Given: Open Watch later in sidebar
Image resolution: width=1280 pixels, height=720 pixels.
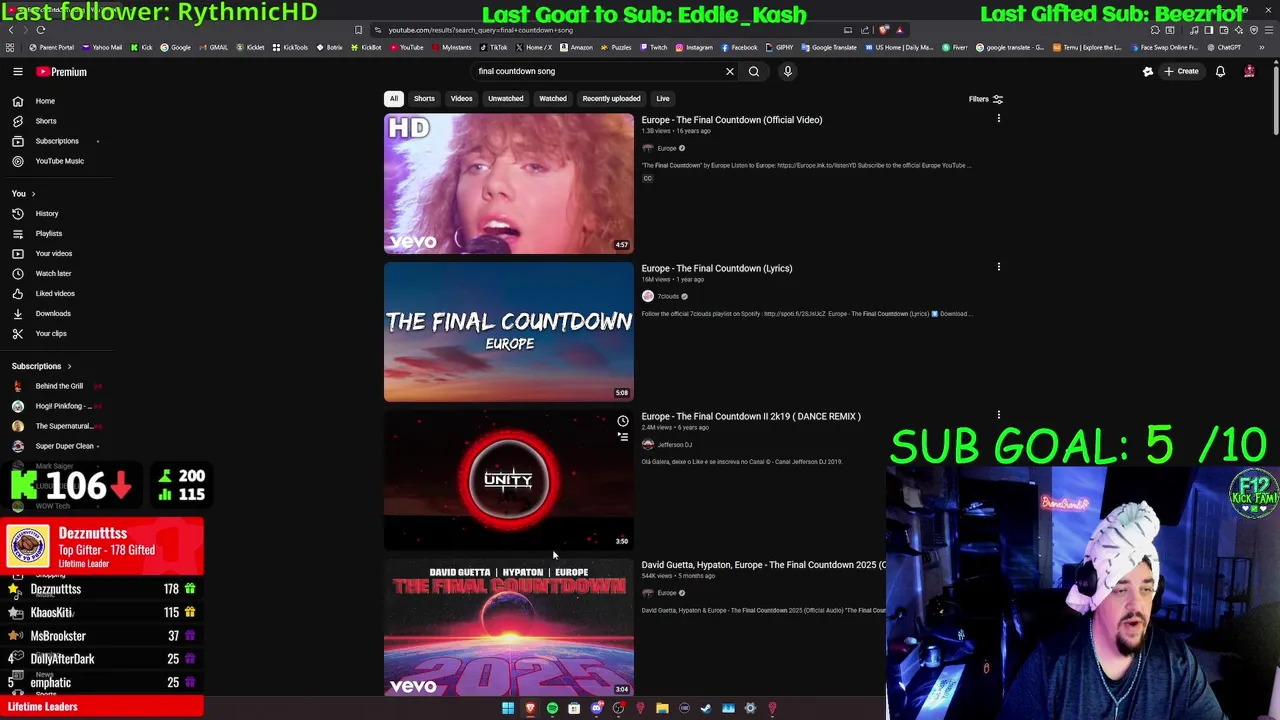Looking at the screenshot, I should 53,273.
